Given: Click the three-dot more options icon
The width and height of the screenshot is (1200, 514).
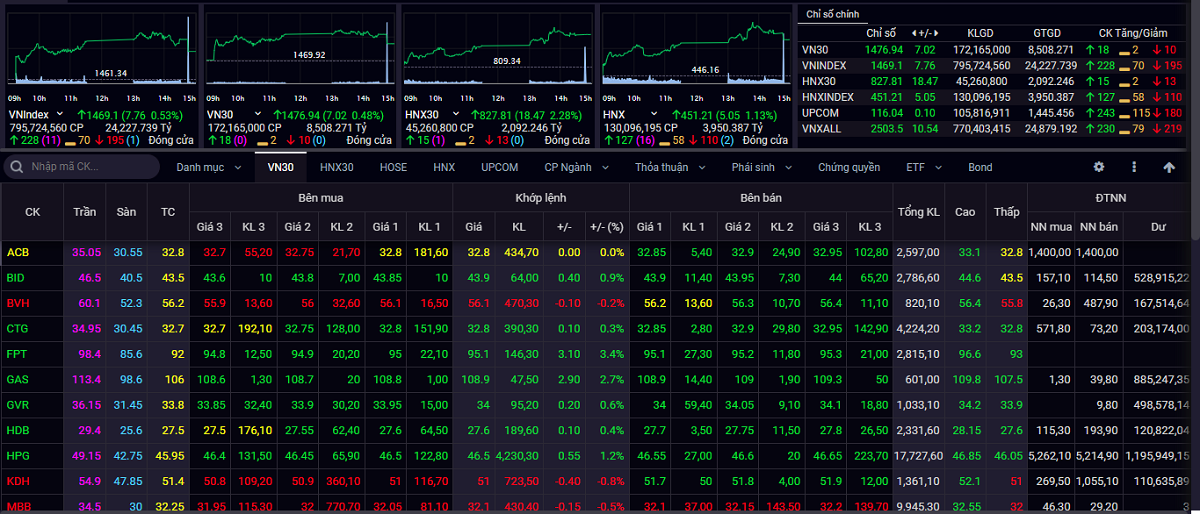Looking at the screenshot, I should [1134, 167].
